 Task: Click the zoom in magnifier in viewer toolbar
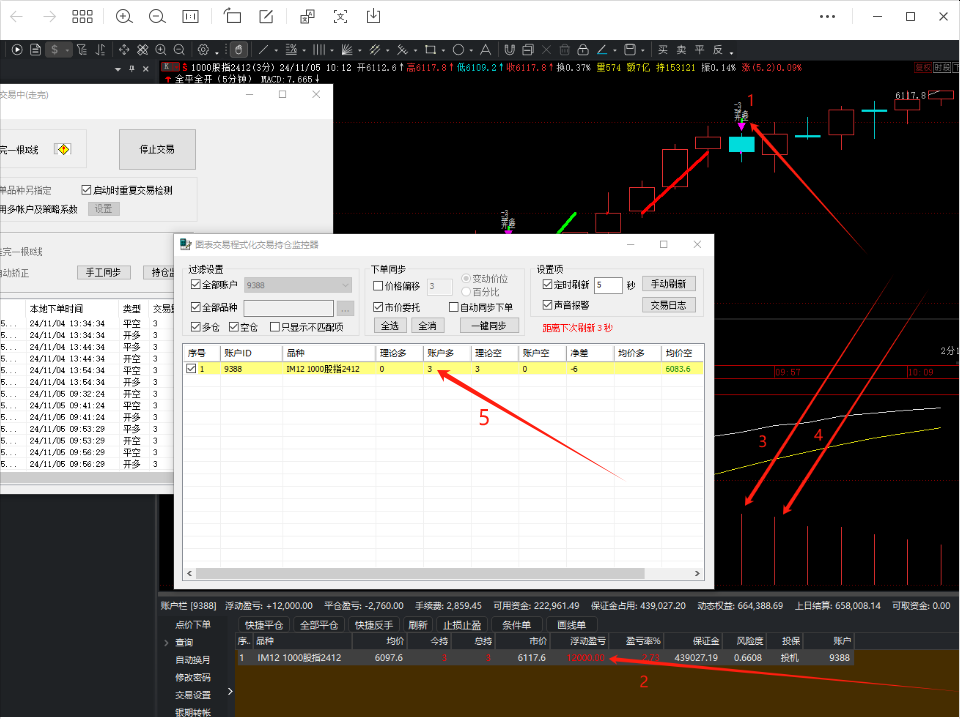124,17
